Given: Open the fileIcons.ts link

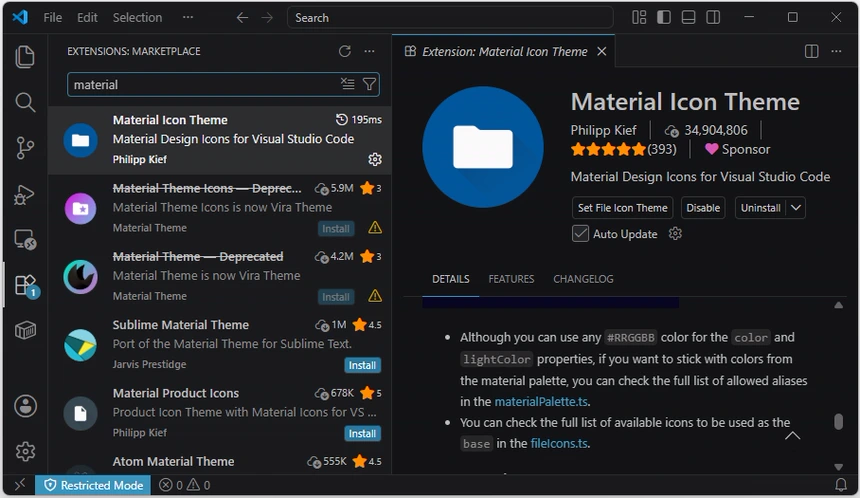Looking at the screenshot, I should (559, 443).
